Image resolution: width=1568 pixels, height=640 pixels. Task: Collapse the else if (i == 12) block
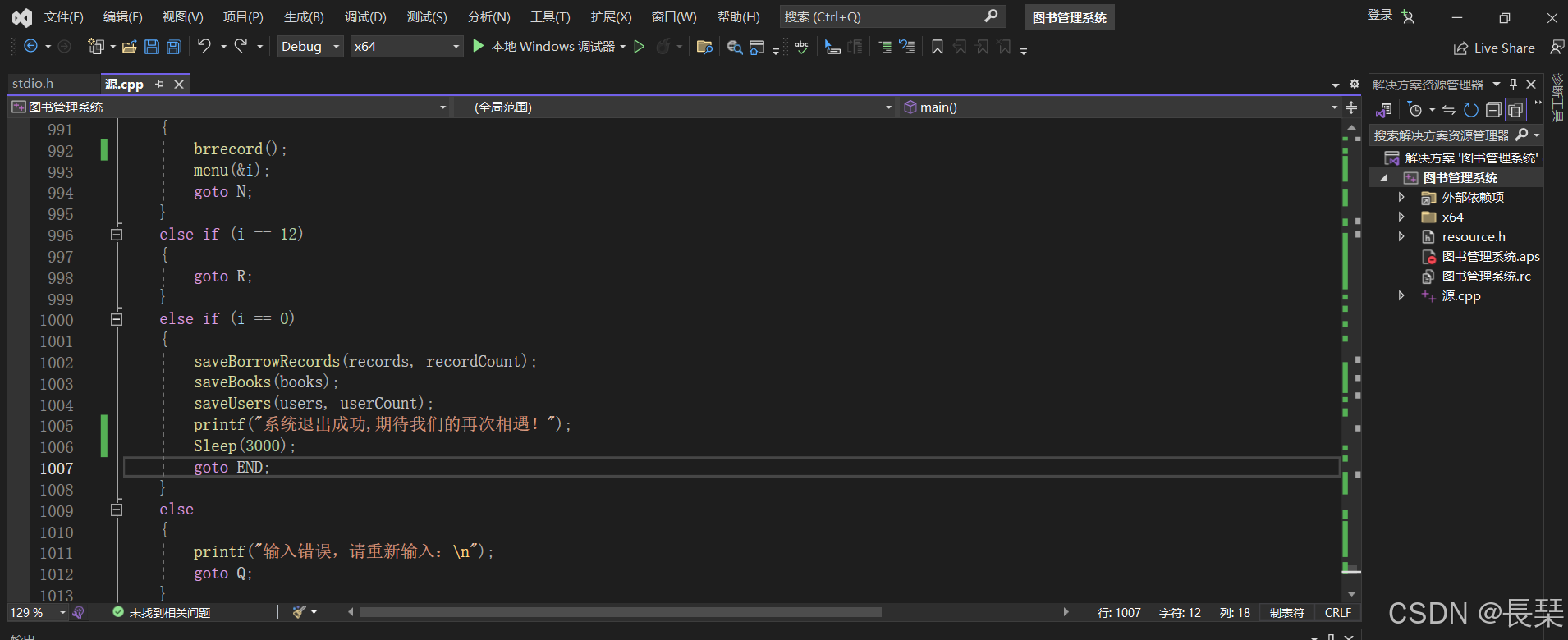tap(117, 235)
